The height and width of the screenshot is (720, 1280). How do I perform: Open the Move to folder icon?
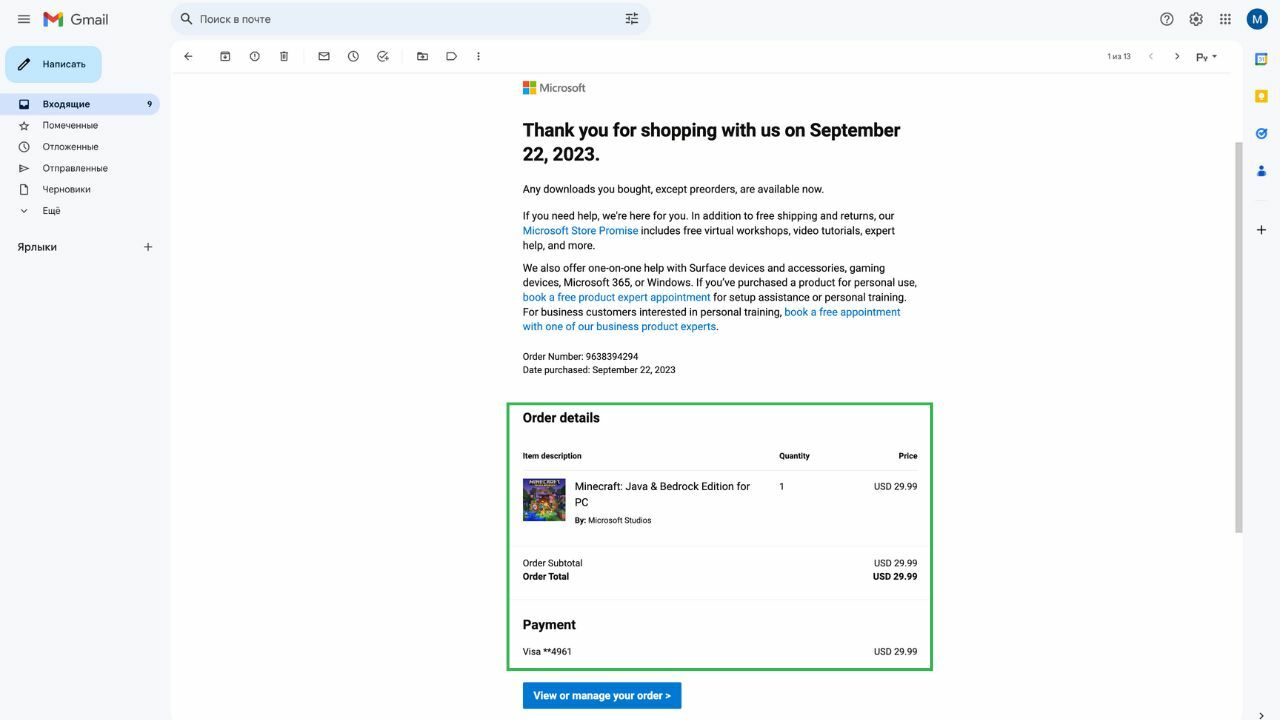coord(422,57)
